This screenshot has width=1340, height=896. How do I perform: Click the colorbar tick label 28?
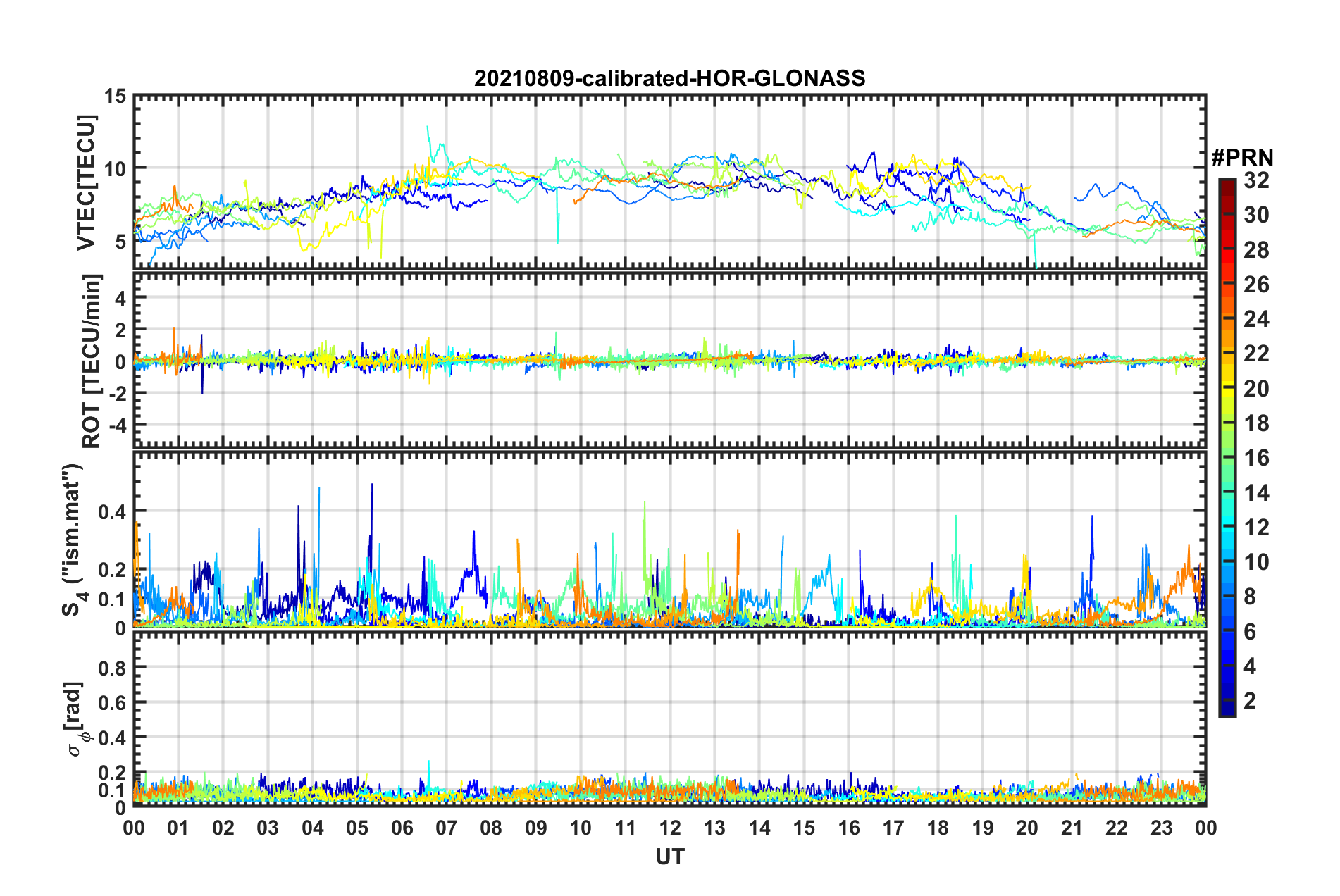point(1256,250)
